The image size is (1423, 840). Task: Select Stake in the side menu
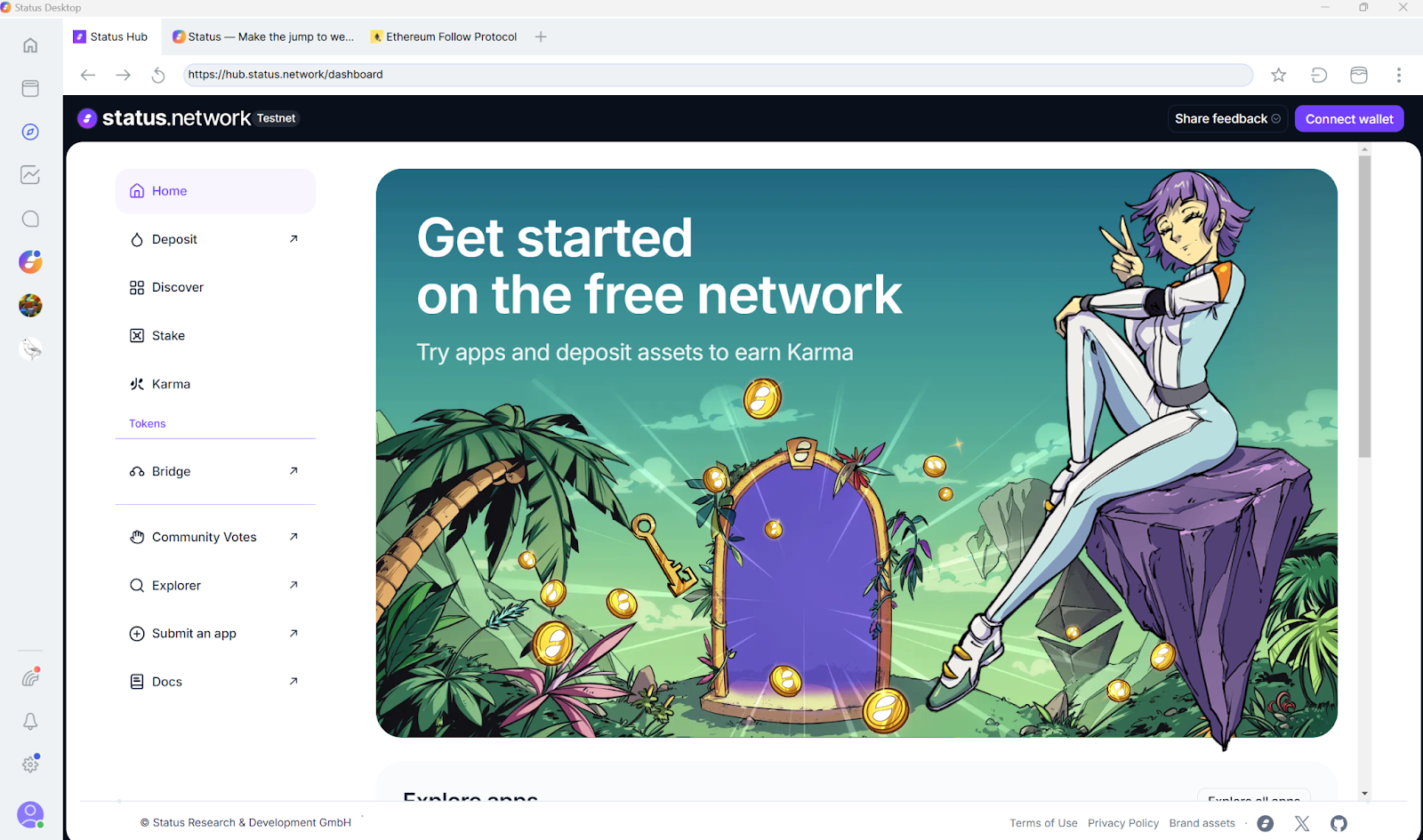215,335
